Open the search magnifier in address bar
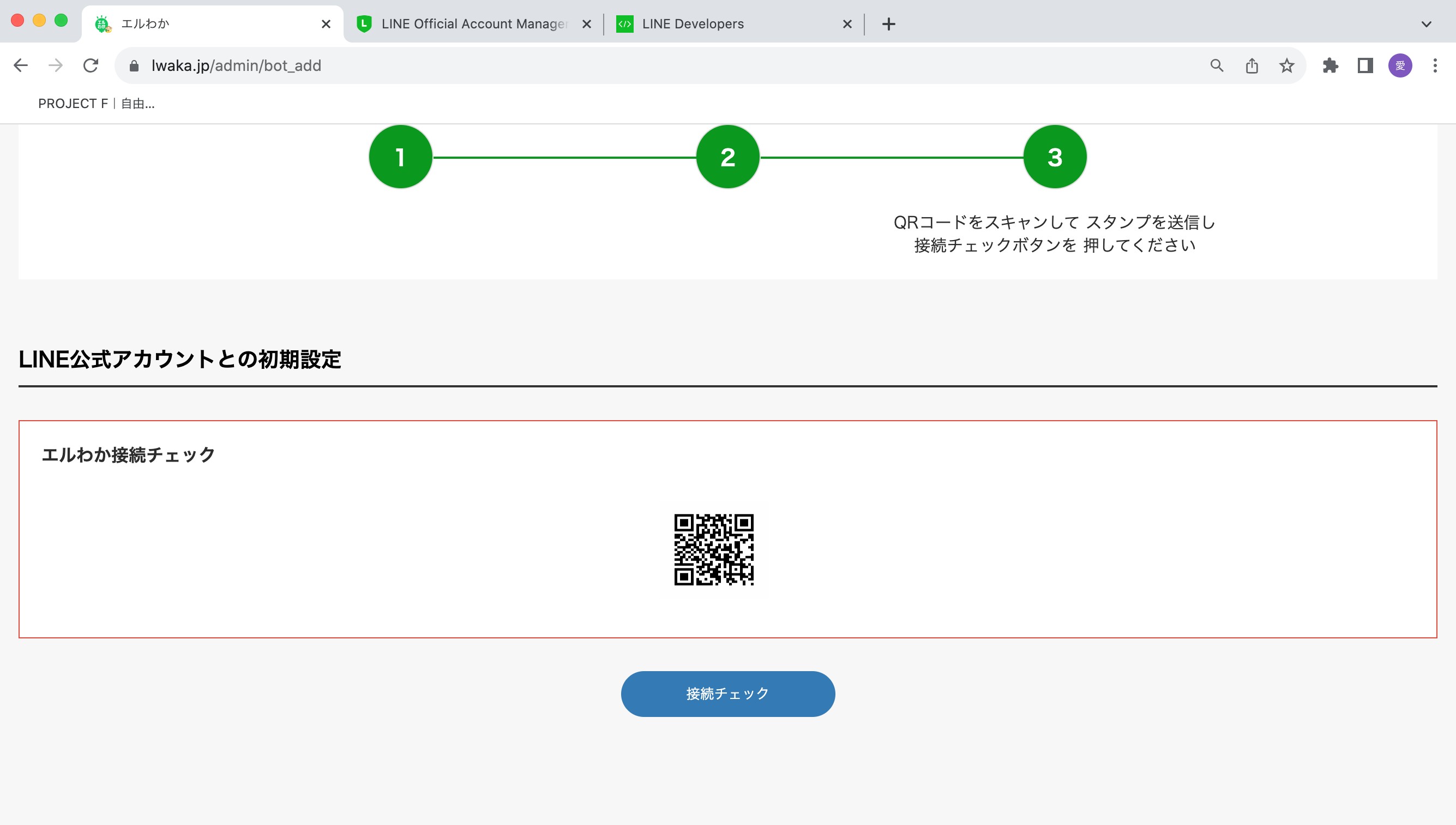Viewport: 1456px width, 825px height. coord(1217,65)
